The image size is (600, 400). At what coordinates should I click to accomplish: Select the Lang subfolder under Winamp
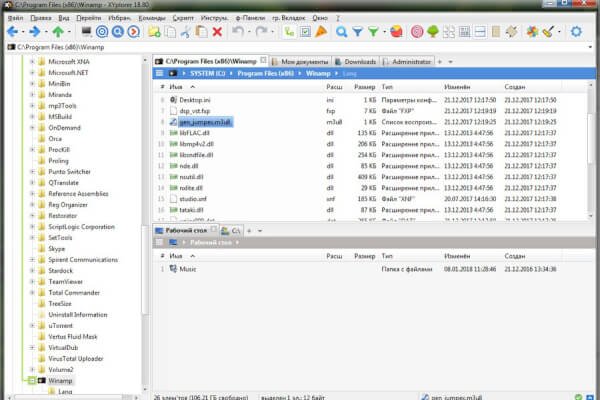tap(65, 392)
